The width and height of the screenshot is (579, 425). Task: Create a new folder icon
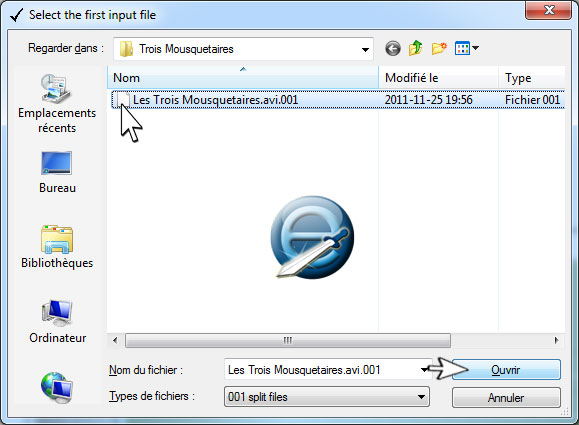439,48
